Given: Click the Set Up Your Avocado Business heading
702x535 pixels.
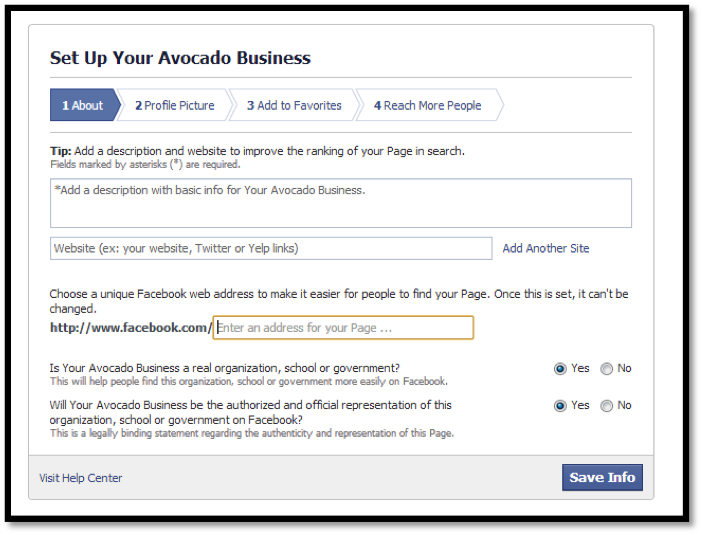Looking at the screenshot, I should click(x=180, y=58).
